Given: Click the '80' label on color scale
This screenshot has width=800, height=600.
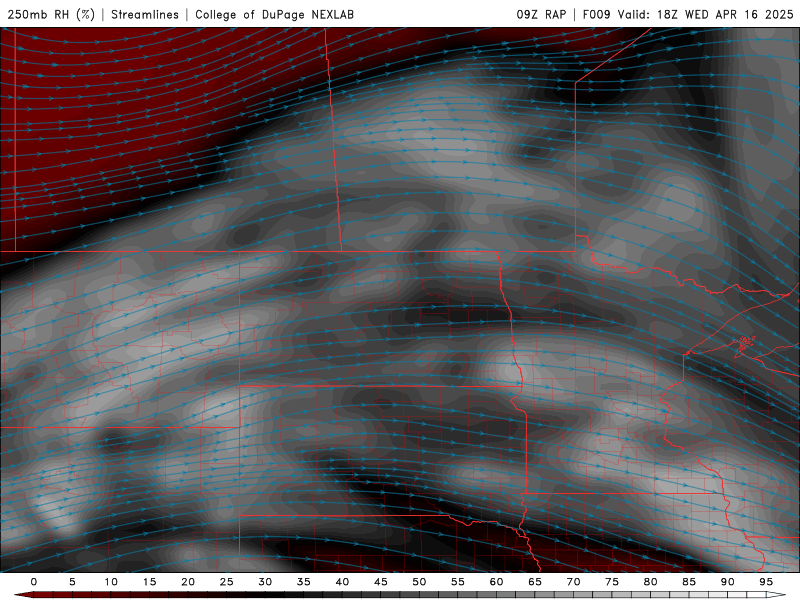Looking at the screenshot, I should click(x=651, y=582).
